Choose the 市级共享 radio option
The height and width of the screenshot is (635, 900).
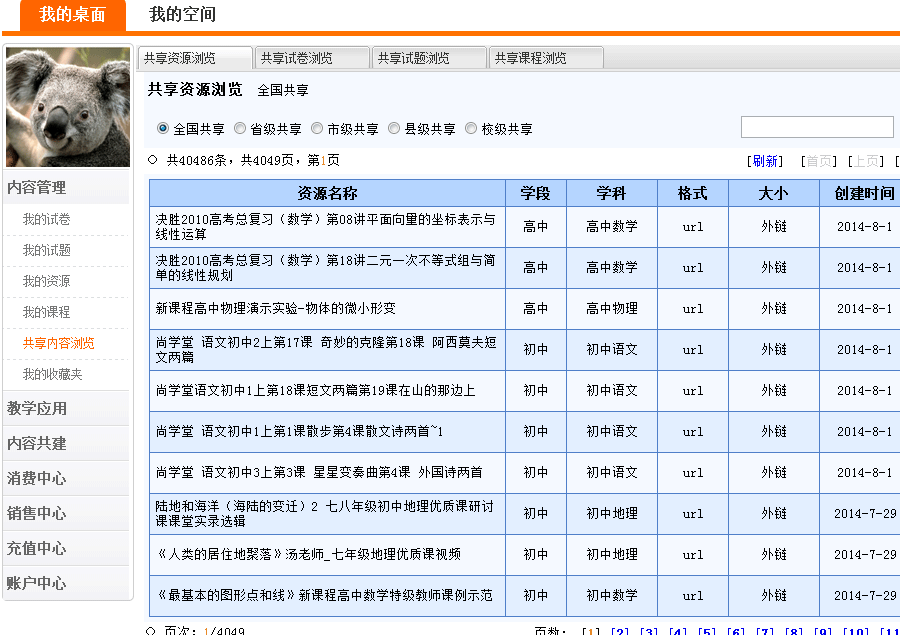coord(317,129)
